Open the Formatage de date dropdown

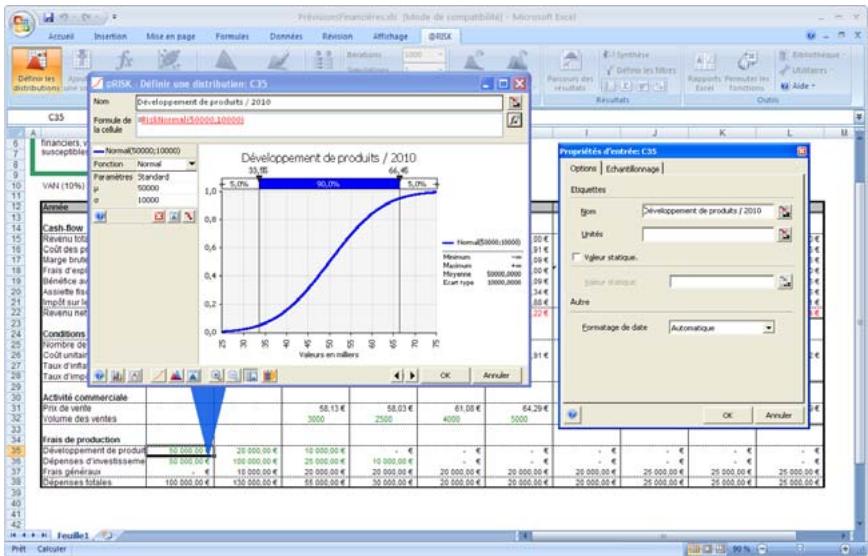click(x=768, y=327)
